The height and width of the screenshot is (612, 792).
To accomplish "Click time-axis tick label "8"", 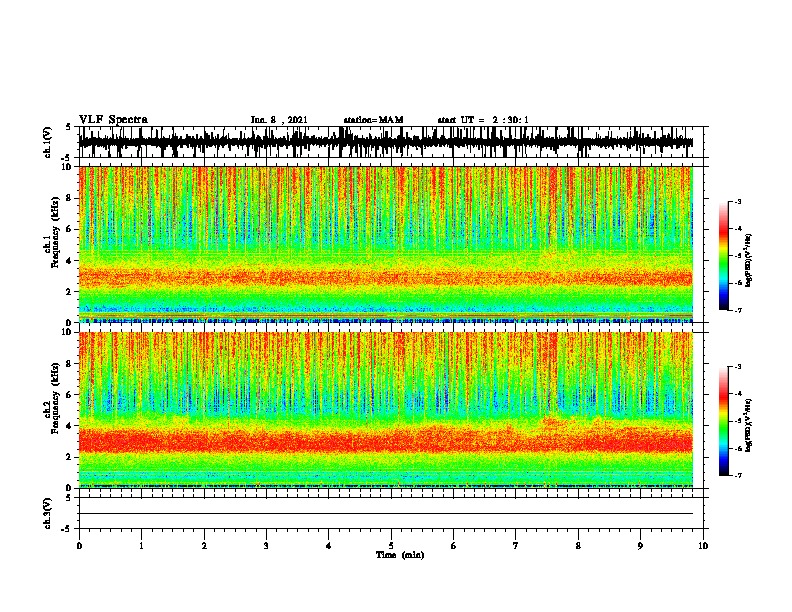I will pos(578,546).
